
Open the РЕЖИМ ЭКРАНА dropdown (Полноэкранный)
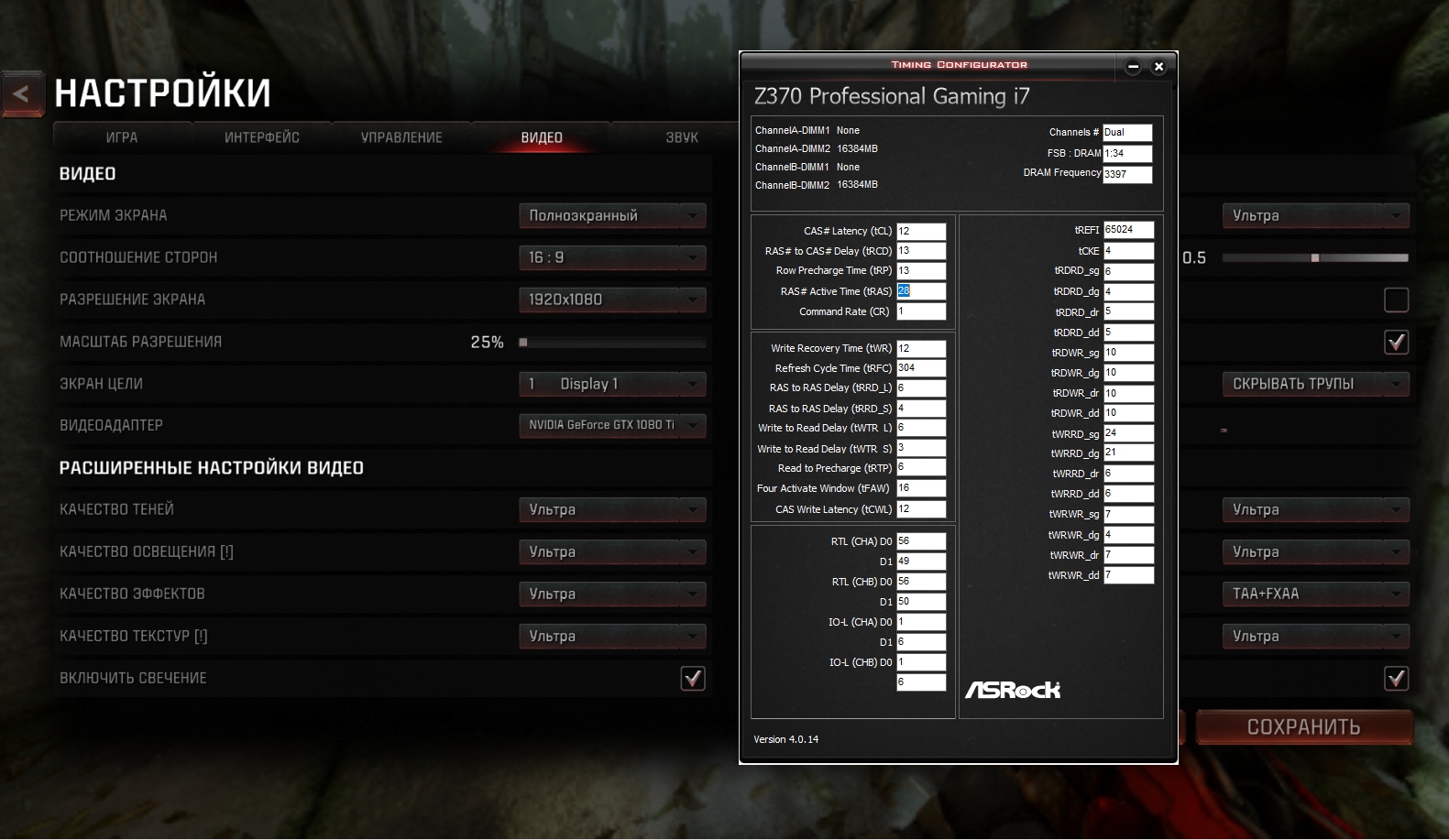(612, 215)
